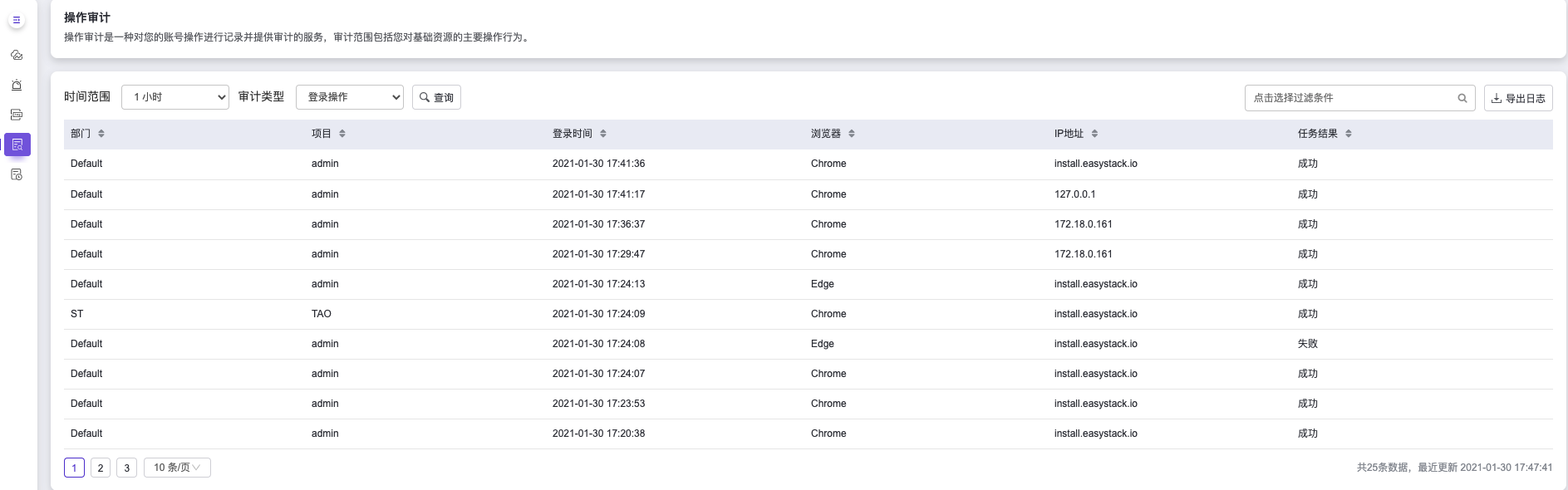Open the log sidebar icon

coord(17,115)
